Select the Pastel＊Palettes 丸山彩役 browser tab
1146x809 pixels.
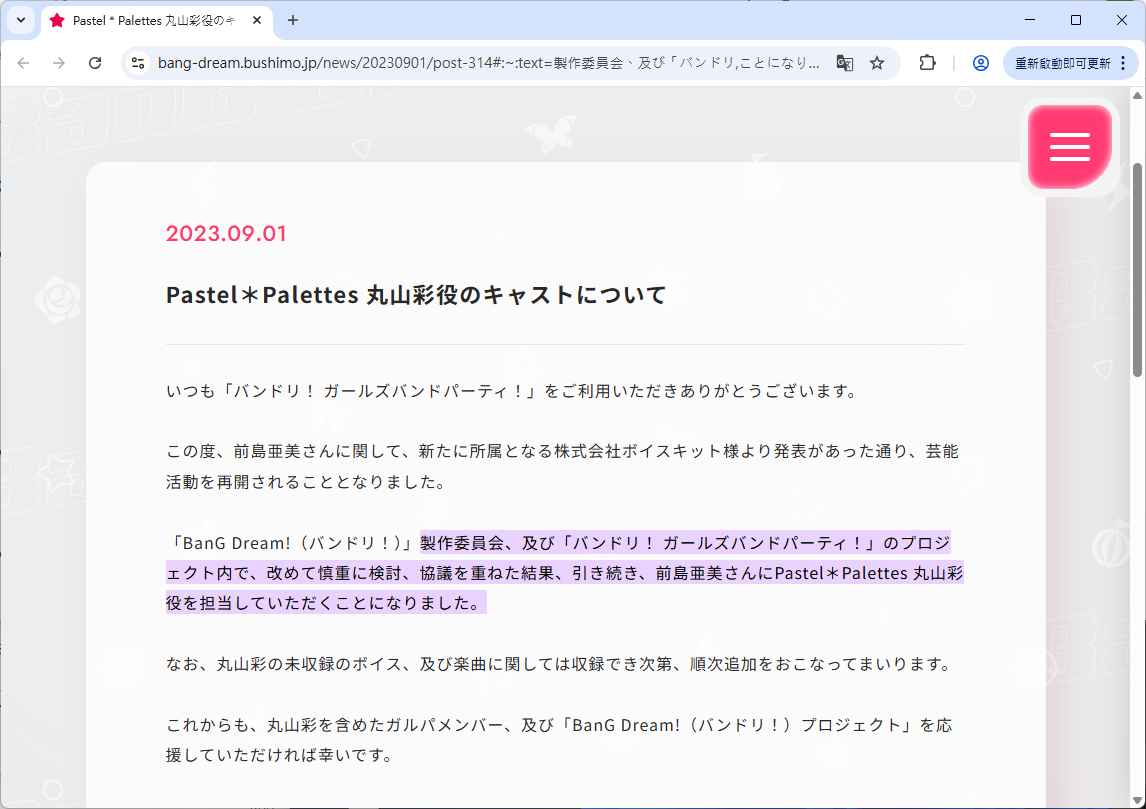click(x=150, y=20)
